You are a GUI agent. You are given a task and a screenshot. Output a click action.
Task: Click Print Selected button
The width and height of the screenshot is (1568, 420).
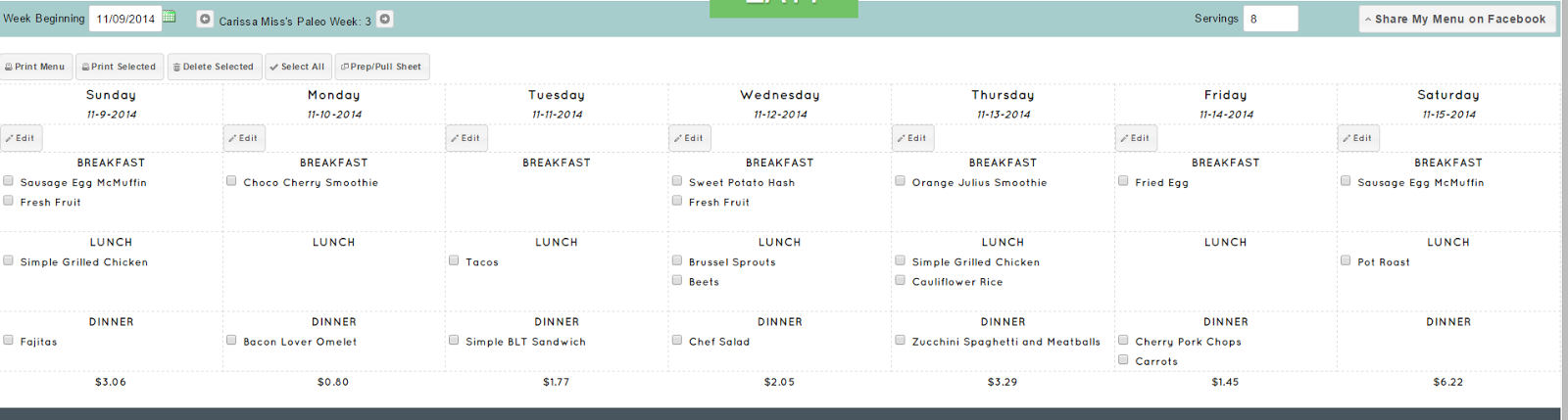point(120,67)
